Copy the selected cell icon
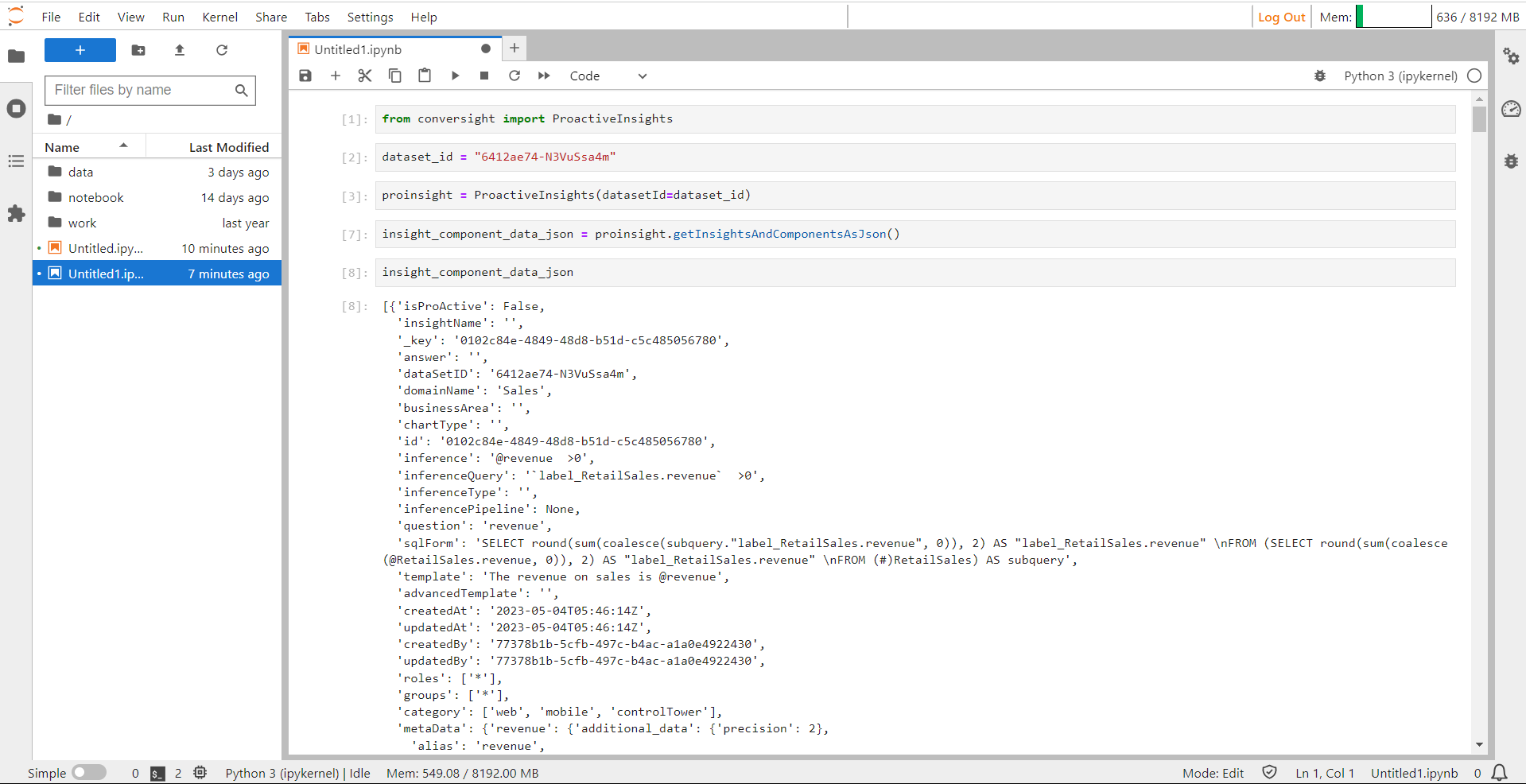 (395, 76)
